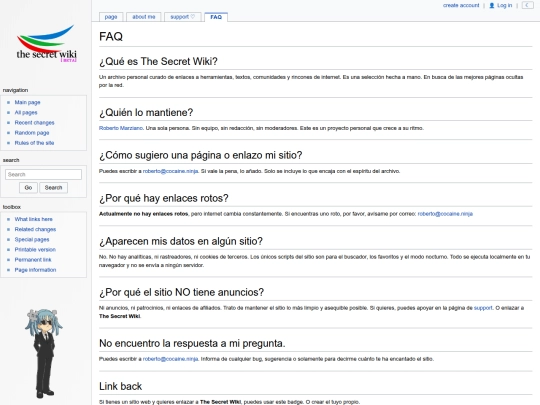Switch to the support tab

point(183,17)
